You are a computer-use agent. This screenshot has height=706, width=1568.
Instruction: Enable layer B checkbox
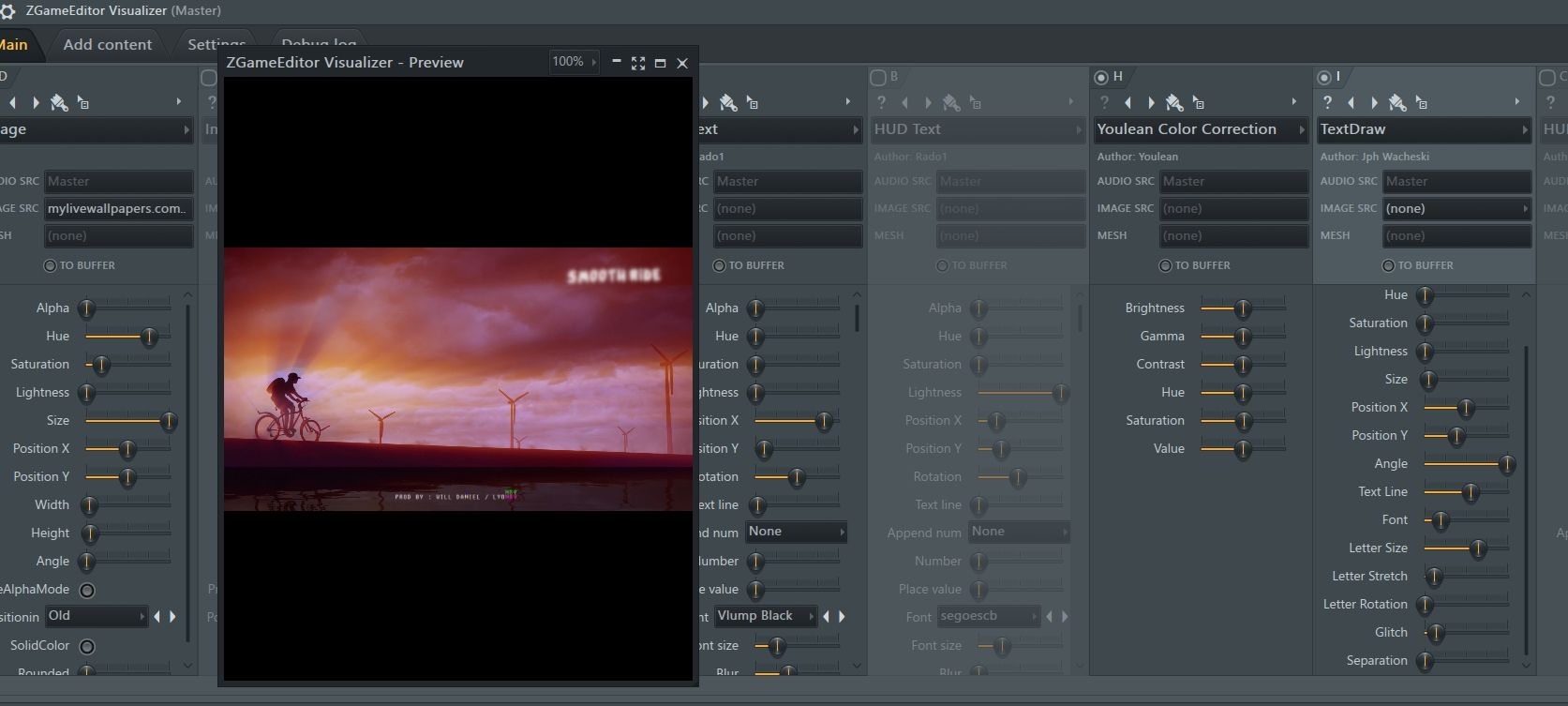[878, 77]
